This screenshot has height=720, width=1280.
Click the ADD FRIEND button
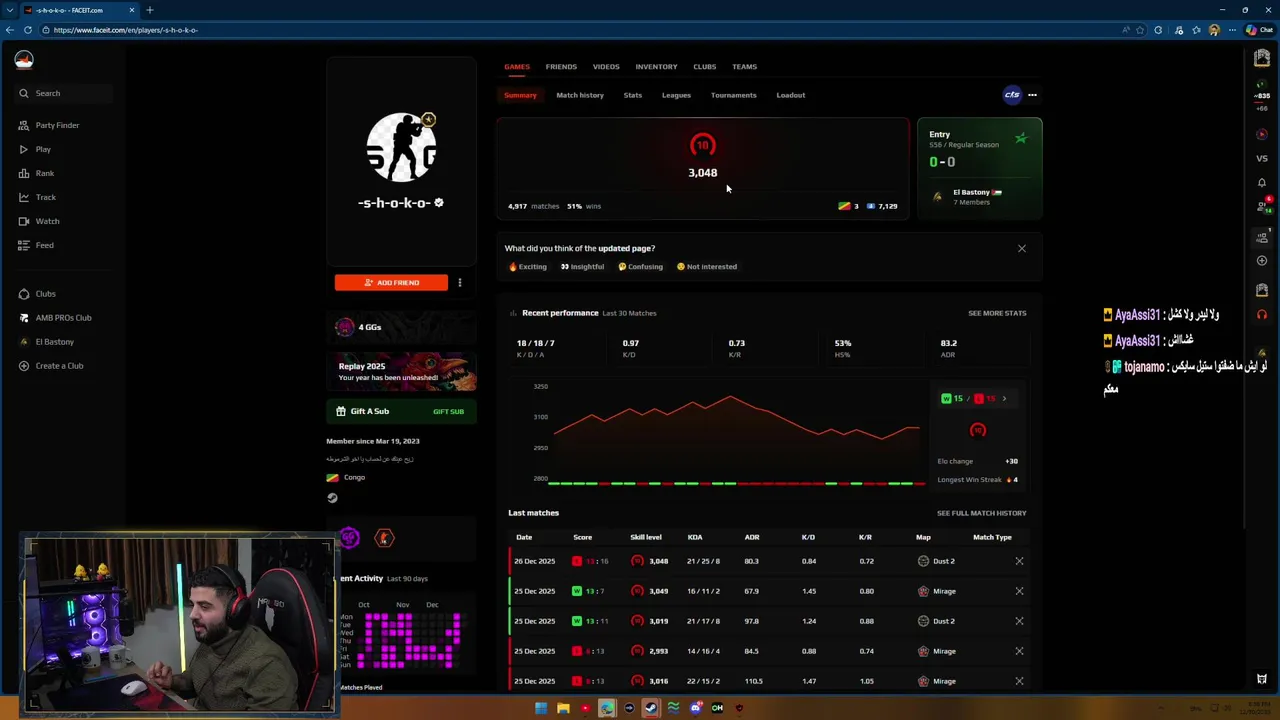click(391, 282)
